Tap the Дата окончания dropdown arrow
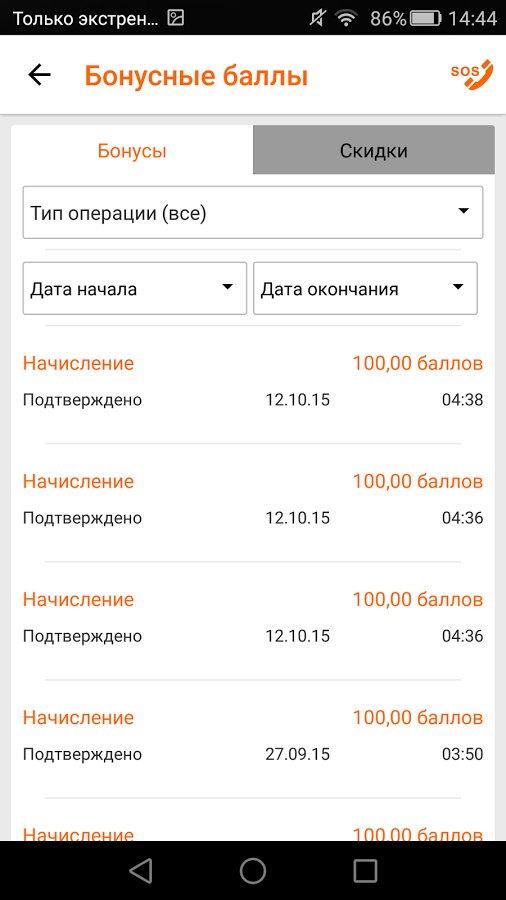Viewport: 506px width, 900px height. [457, 287]
